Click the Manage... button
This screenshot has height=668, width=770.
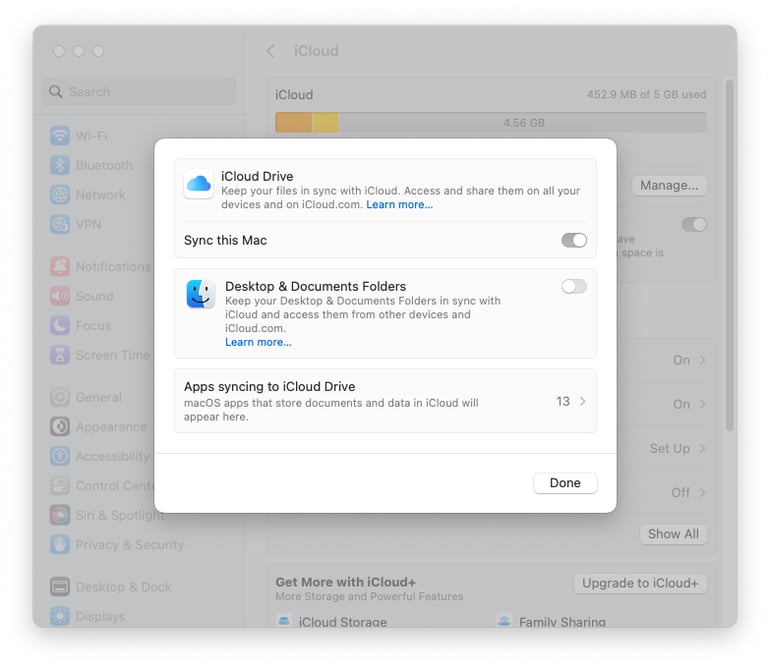click(669, 186)
